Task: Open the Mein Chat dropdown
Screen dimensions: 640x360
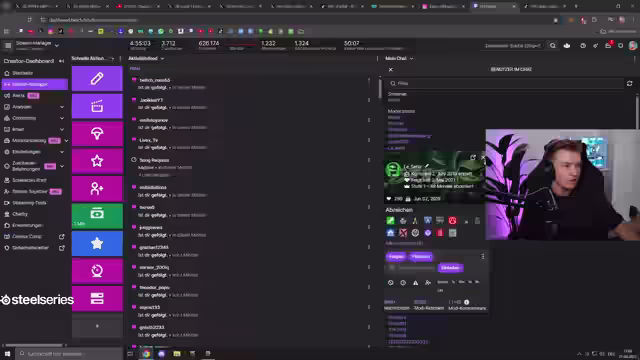Action: (x=399, y=58)
